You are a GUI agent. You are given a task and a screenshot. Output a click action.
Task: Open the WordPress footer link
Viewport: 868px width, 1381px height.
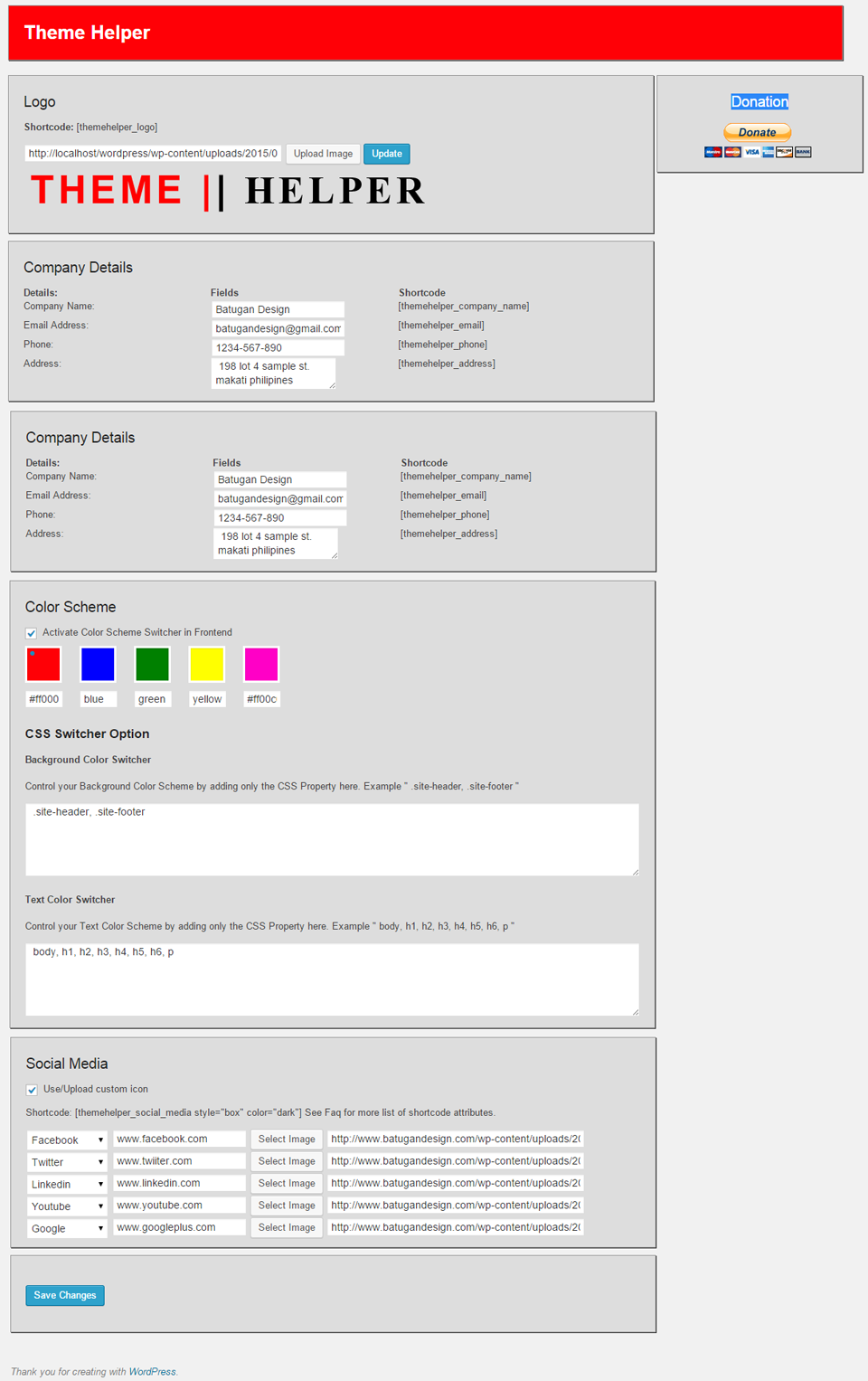pos(153,1372)
